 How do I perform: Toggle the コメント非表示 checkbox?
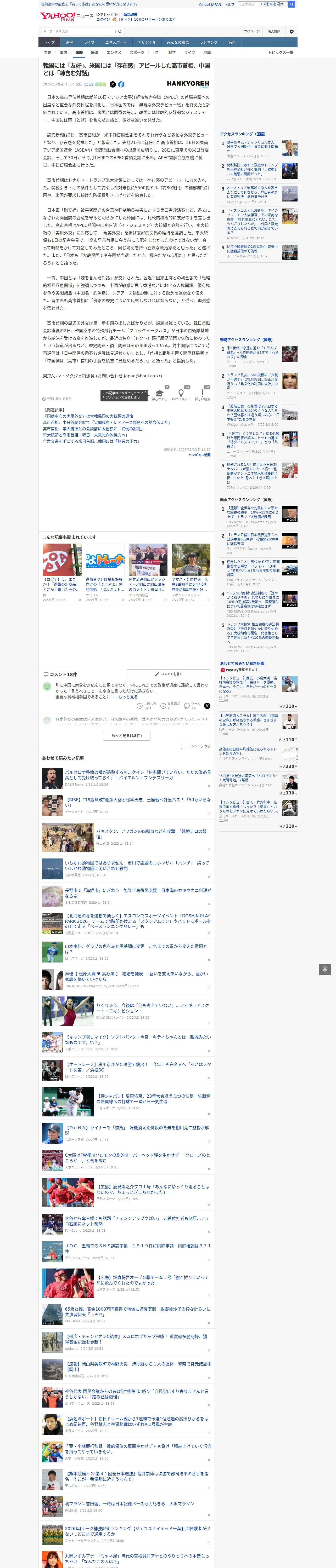tap(183, 746)
